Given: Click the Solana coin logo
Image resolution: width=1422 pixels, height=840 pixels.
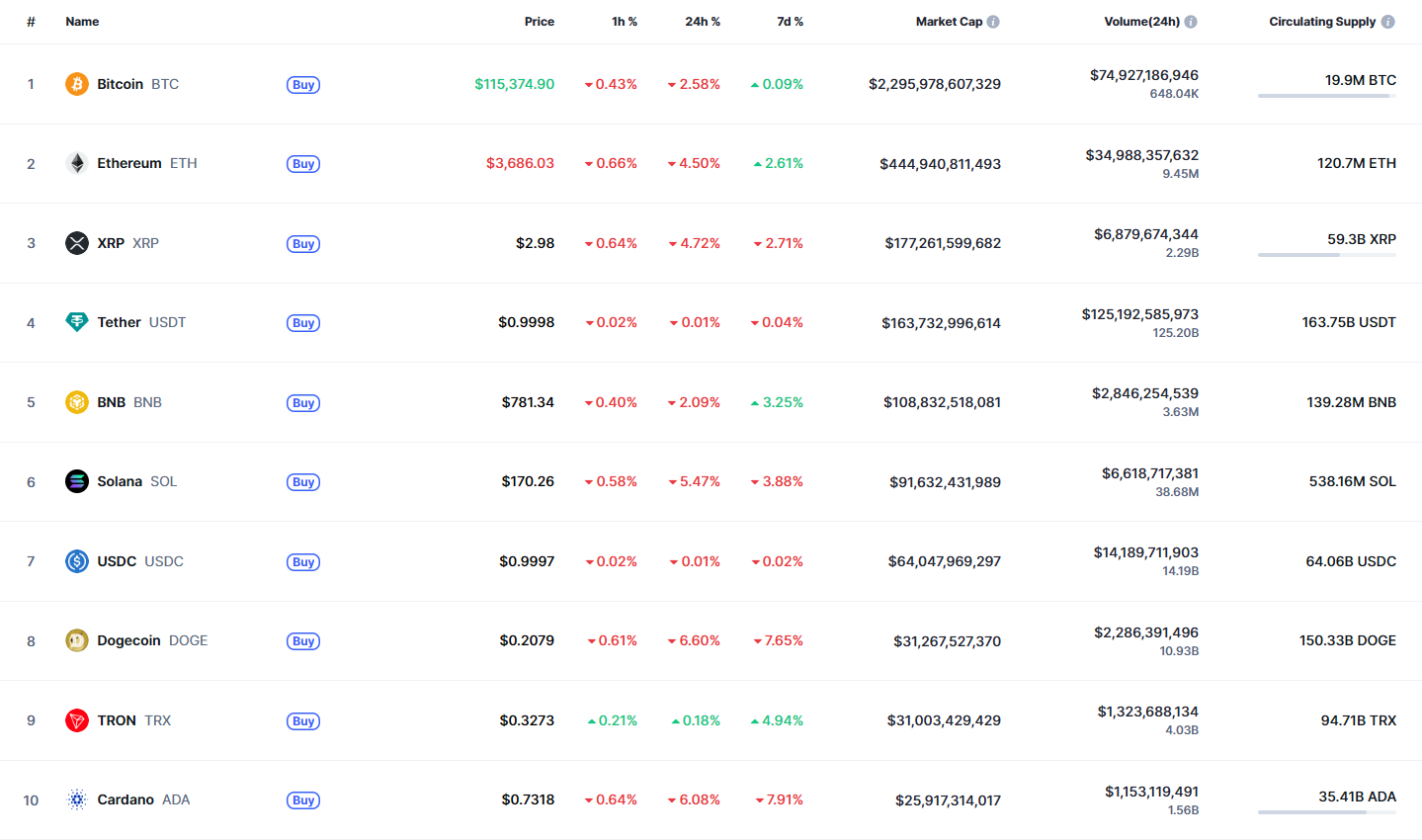Looking at the screenshot, I should click(x=77, y=481).
